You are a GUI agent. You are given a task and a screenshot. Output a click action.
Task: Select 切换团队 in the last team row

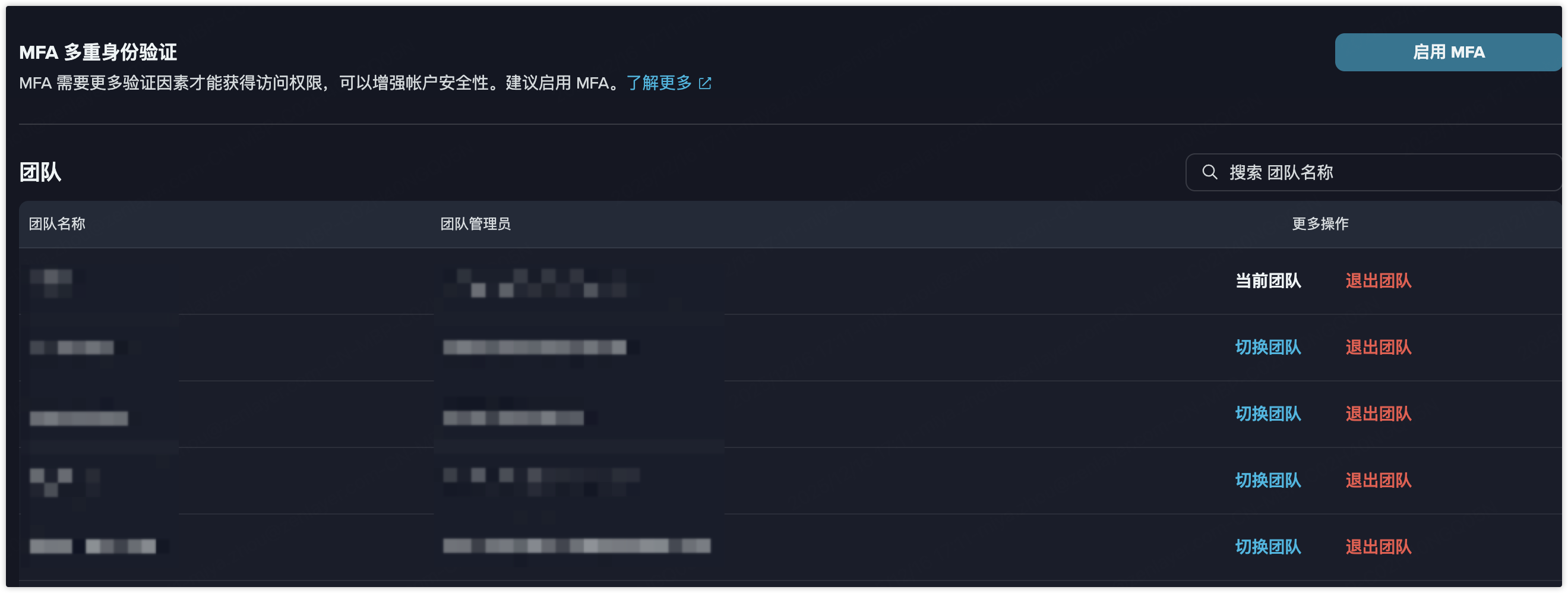point(1268,547)
